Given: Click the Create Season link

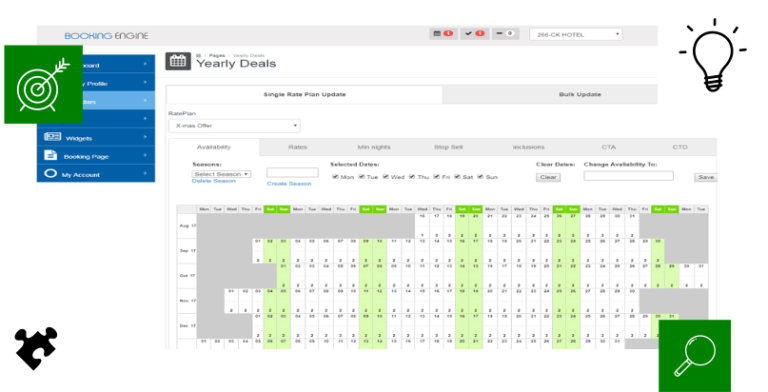Looking at the screenshot, I should pos(289,184).
